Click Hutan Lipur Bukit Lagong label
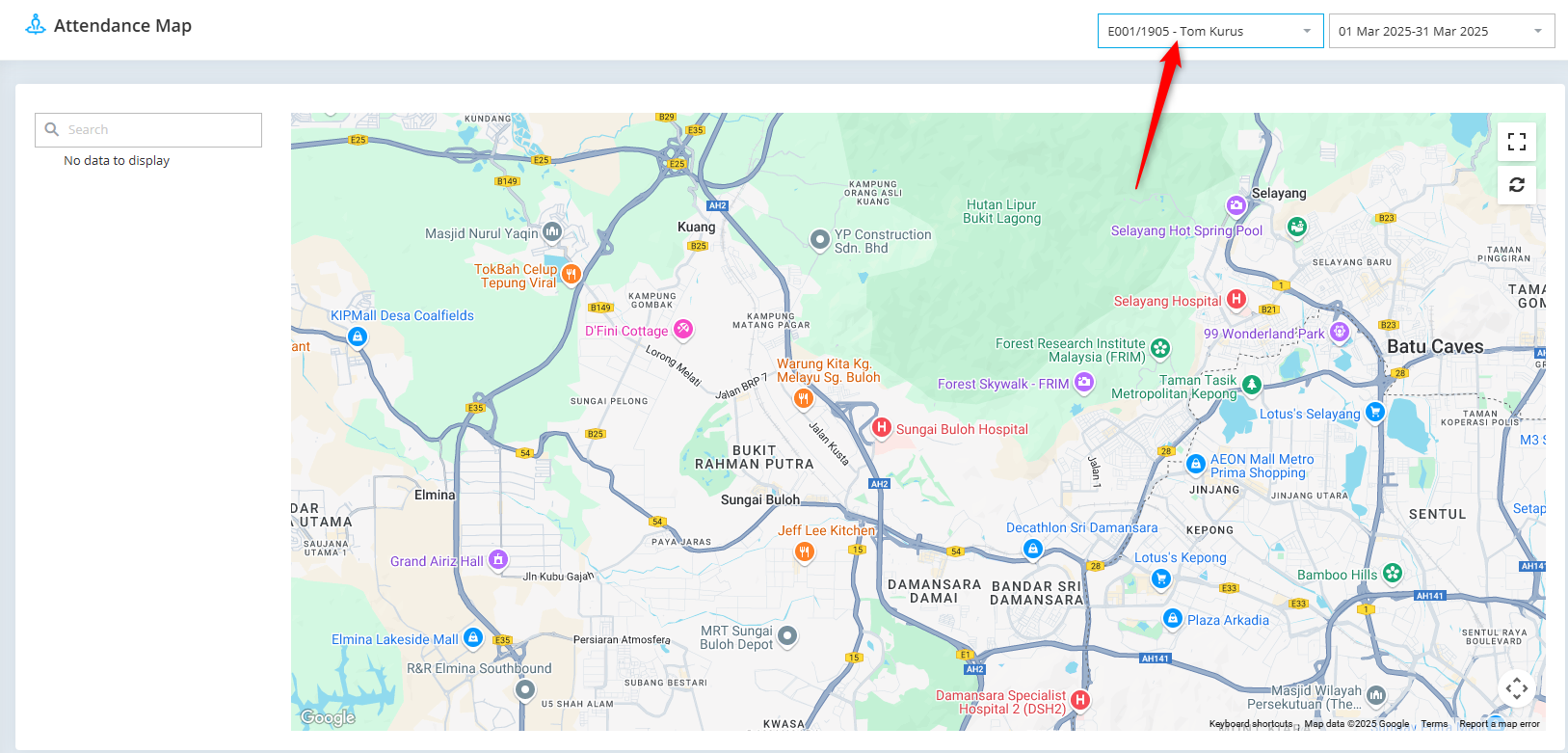1568x753 pixels. [1001, 211]
